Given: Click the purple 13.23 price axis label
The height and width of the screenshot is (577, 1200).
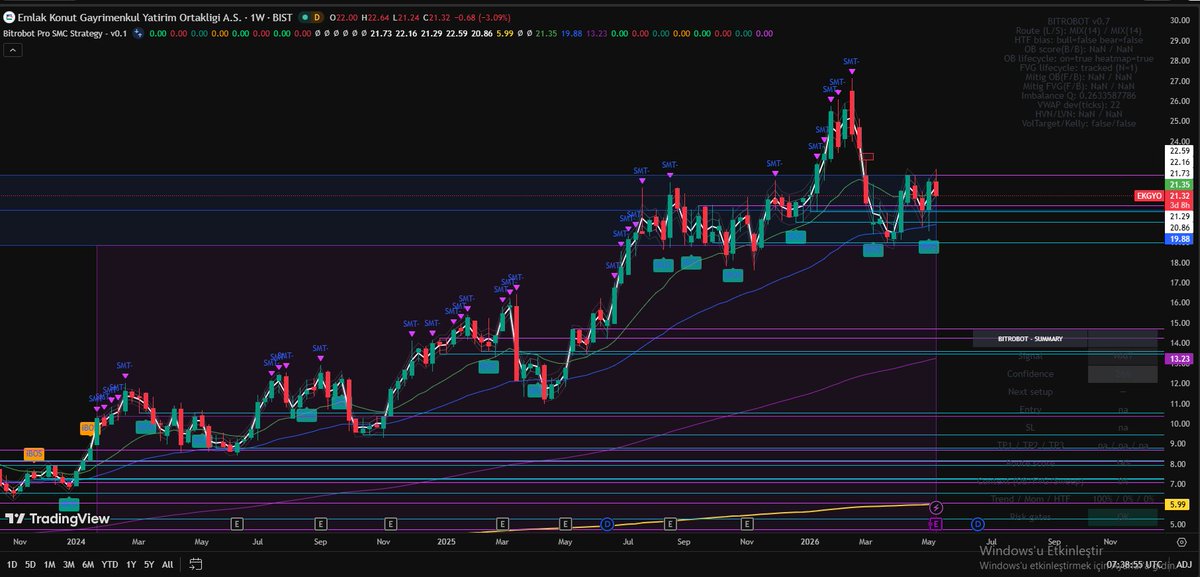Looking at the screenshot, I should pyautogui.click(x=1178, y=357).
